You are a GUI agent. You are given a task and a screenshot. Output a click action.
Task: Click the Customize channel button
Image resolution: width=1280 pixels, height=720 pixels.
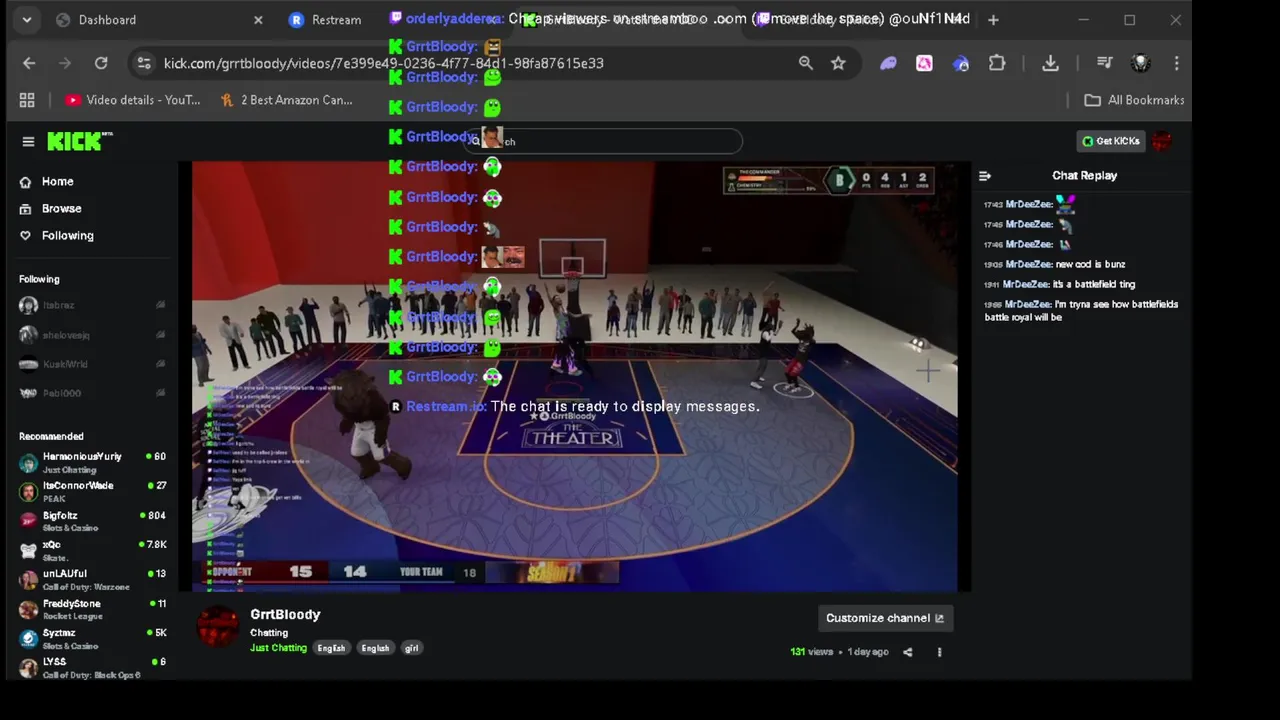point(885,618)
